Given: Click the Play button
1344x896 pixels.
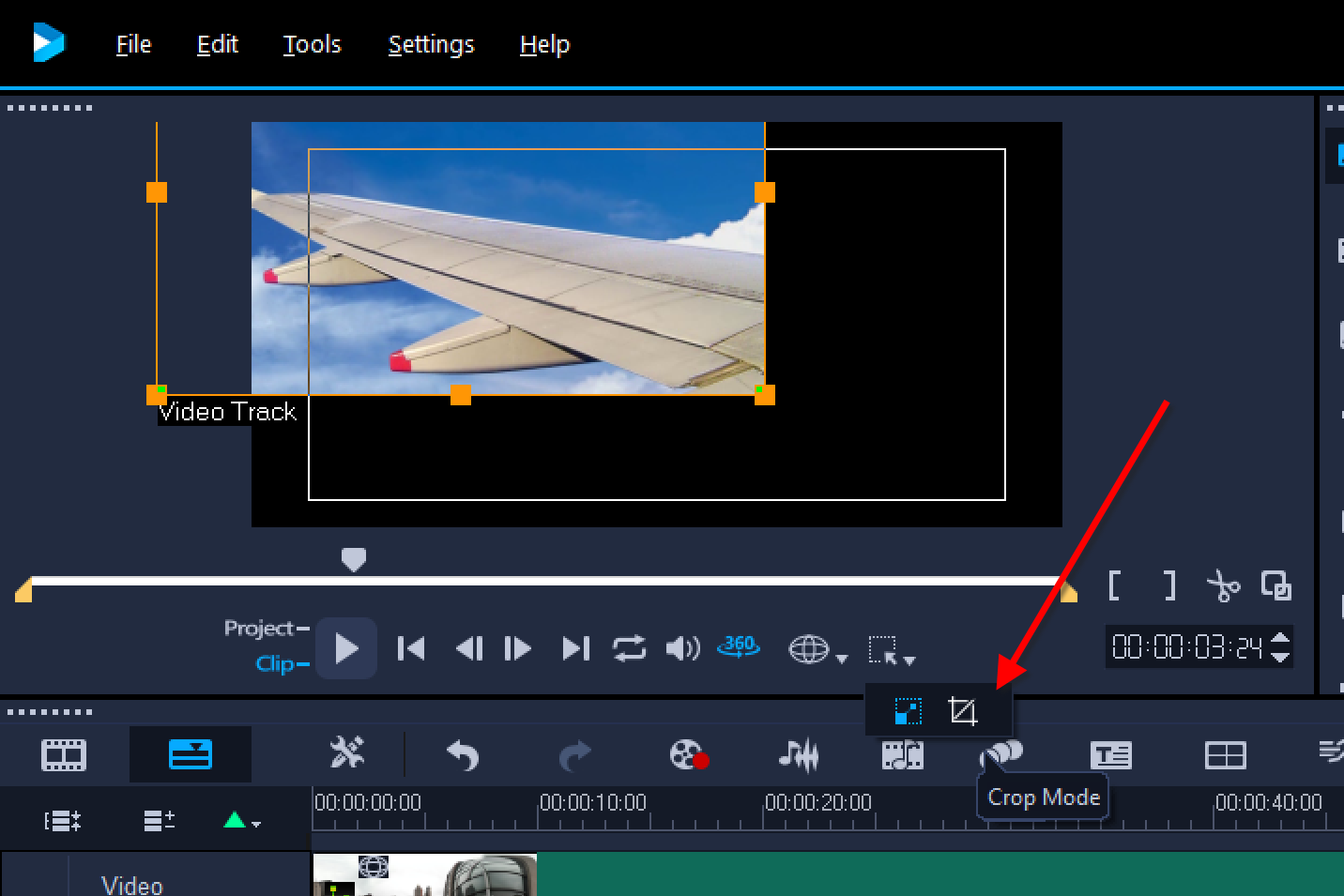Looking at the screenshot, I should [346, 648].
